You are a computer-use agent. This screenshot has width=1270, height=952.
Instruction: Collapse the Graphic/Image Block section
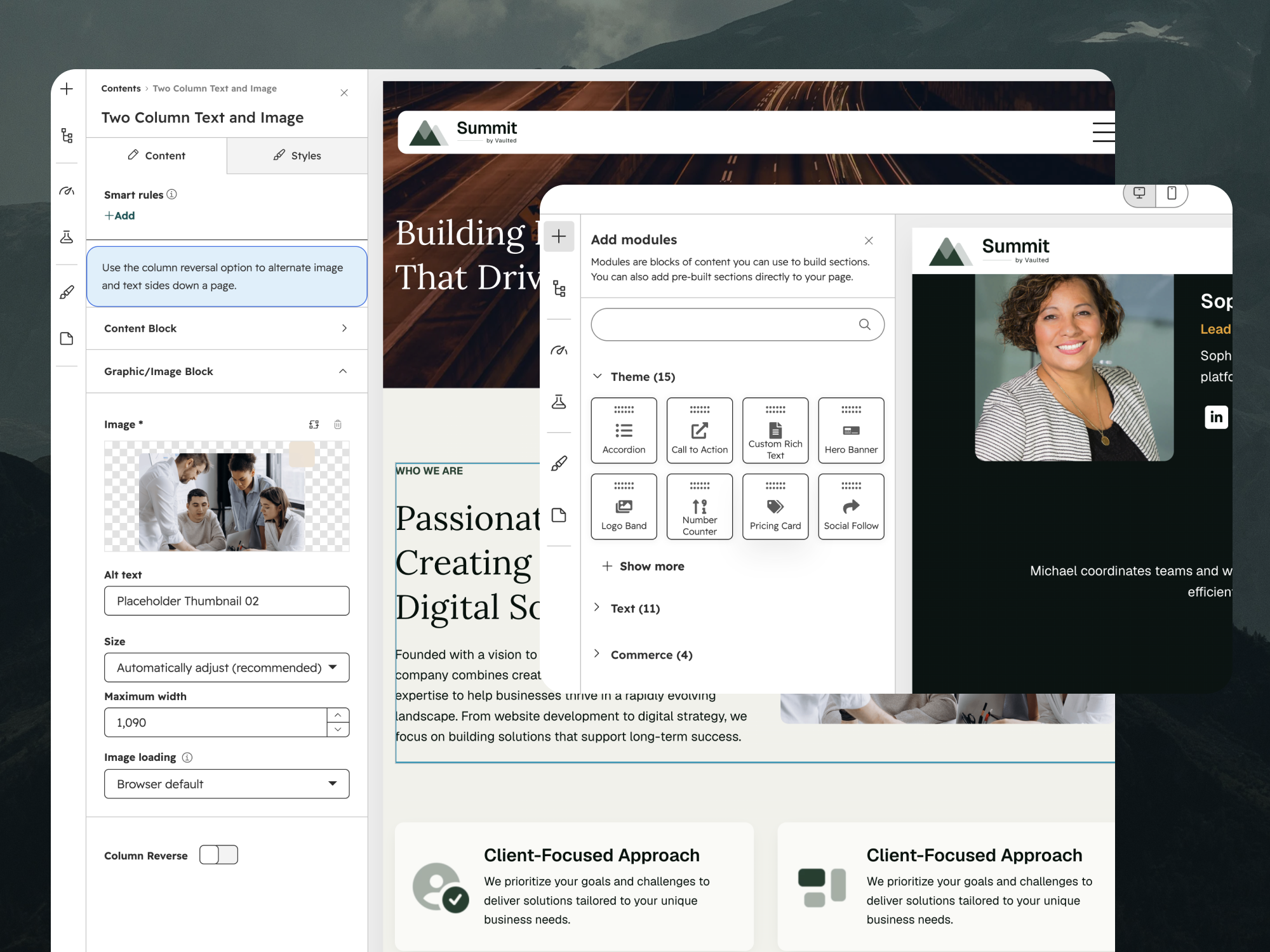click(x=227, y=371)
